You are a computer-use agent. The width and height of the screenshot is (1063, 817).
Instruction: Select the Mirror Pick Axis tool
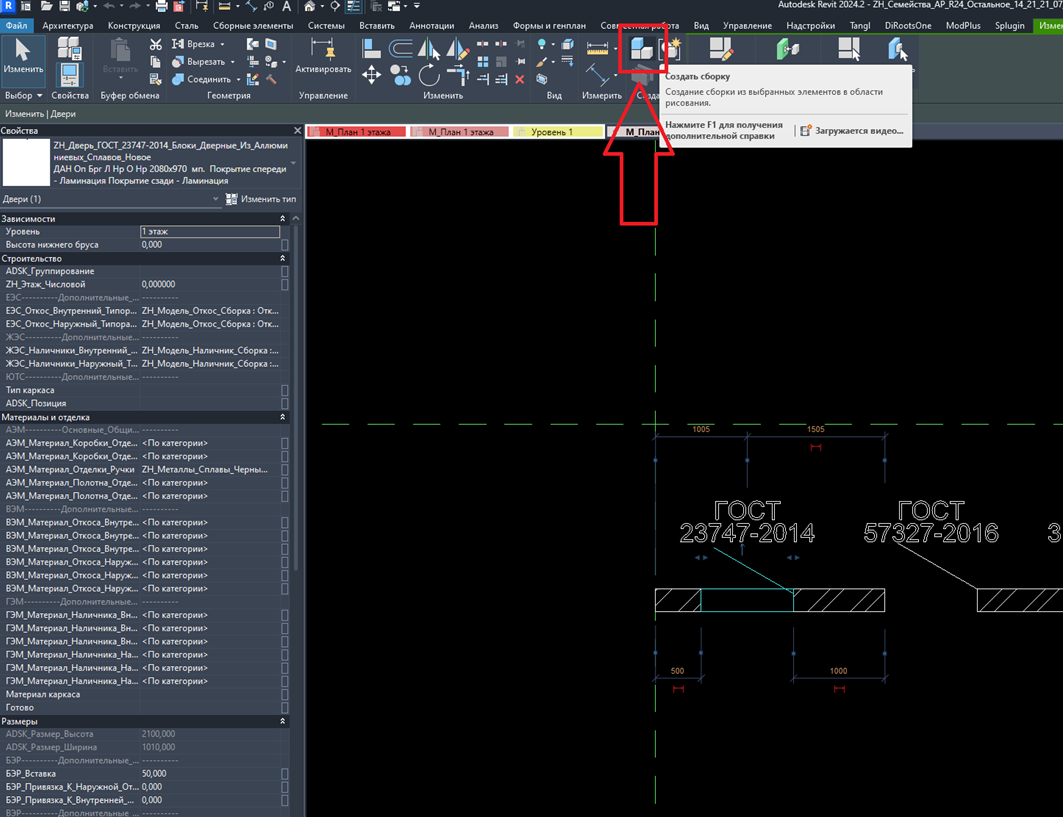click(x=428, y=48)
